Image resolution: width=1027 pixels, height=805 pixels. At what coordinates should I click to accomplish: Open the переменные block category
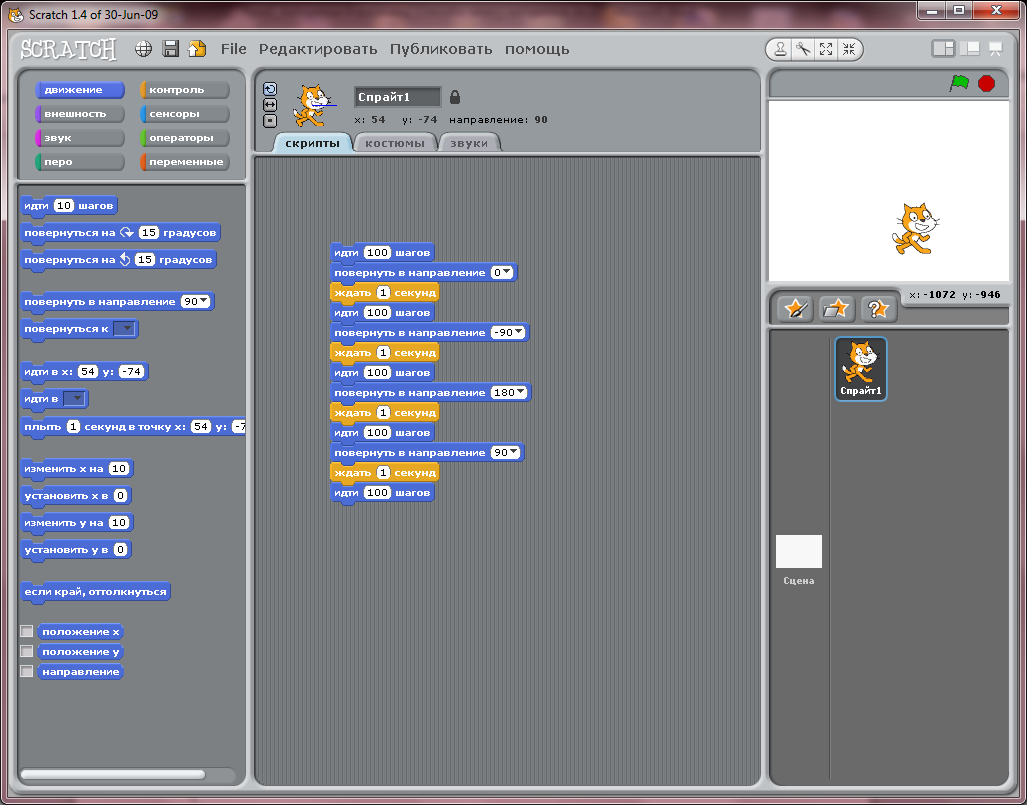[x=185, y=162]
